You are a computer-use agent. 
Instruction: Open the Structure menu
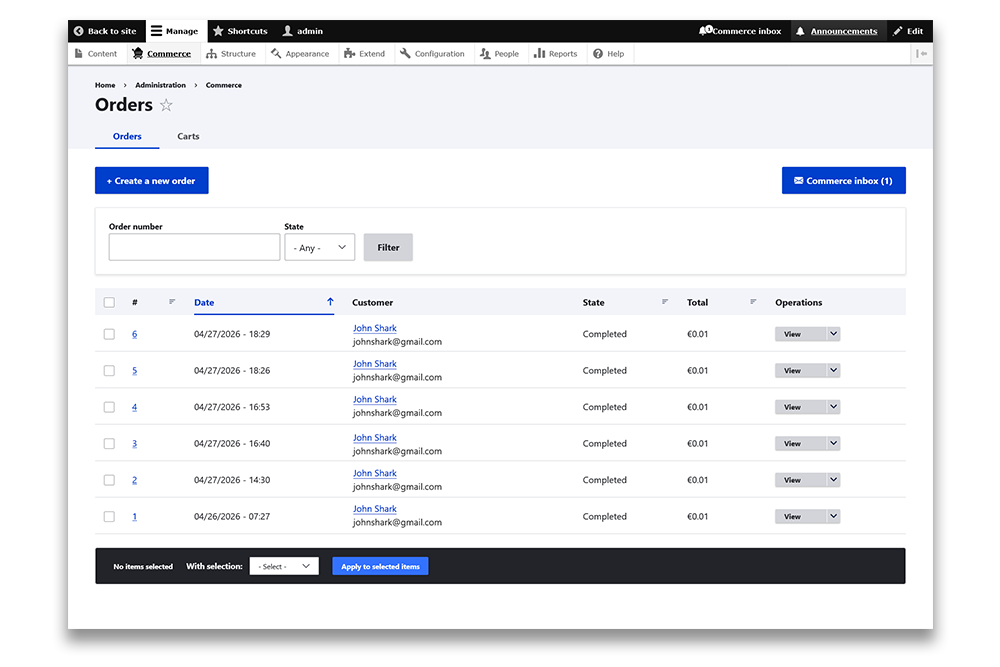[x=231, y=54]
